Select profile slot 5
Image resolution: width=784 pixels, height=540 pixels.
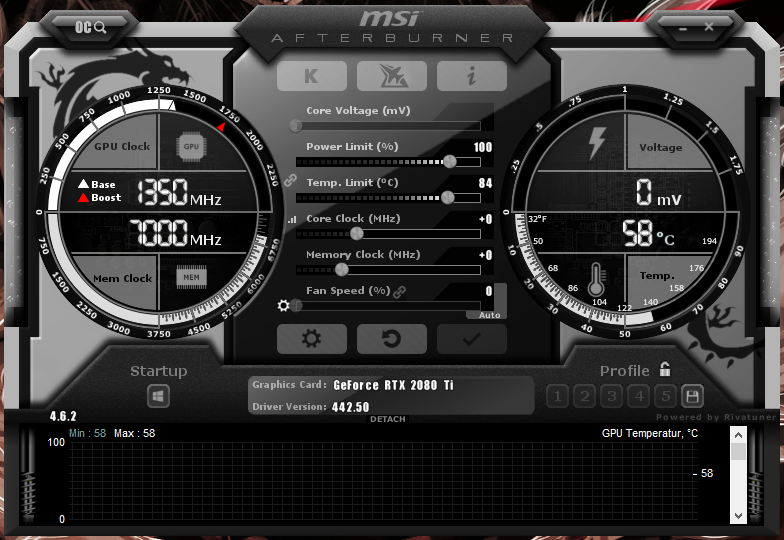coord(666,397)
